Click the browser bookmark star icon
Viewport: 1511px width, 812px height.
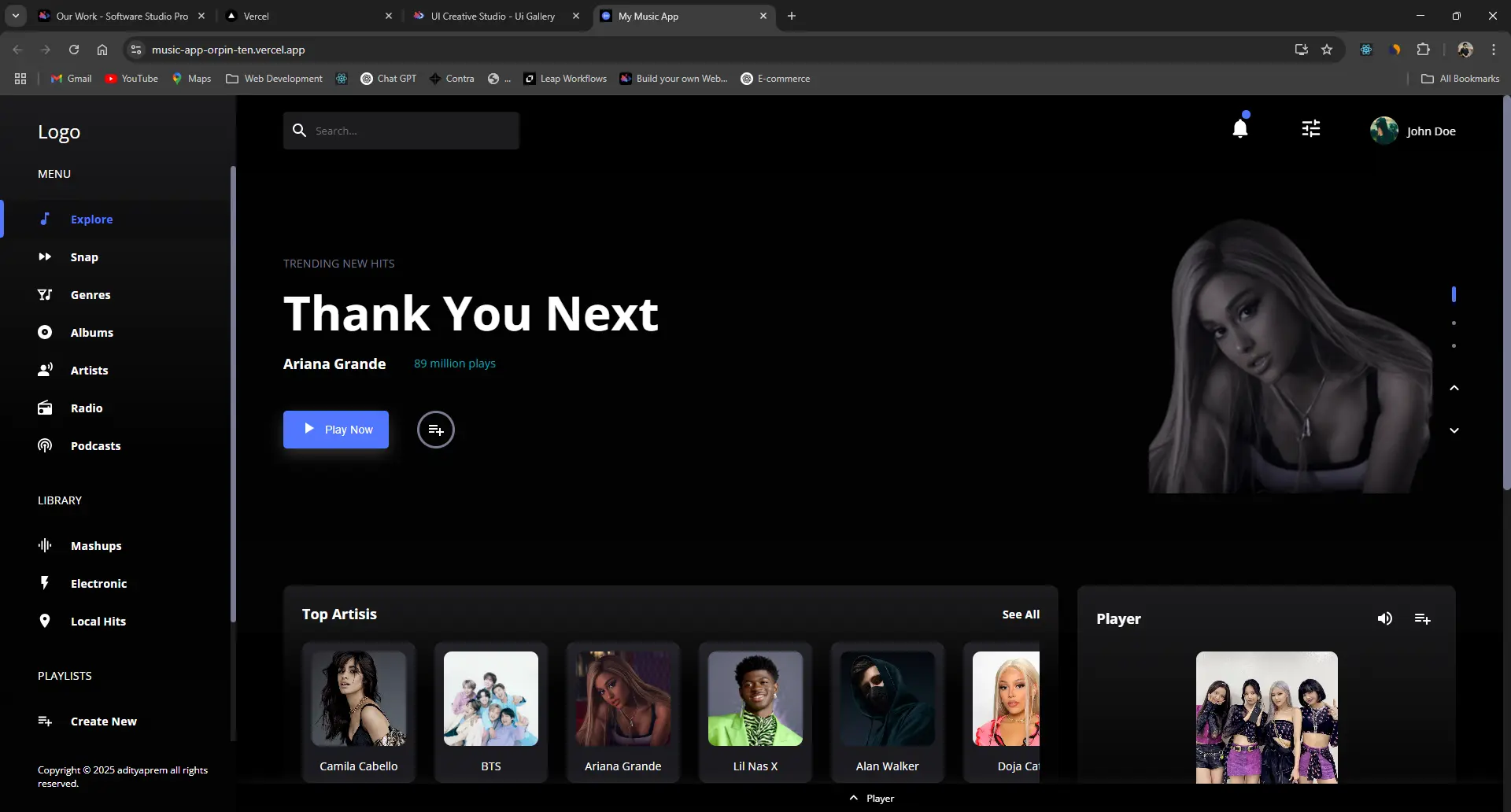pyautogui.click(x=1327, y=50)
